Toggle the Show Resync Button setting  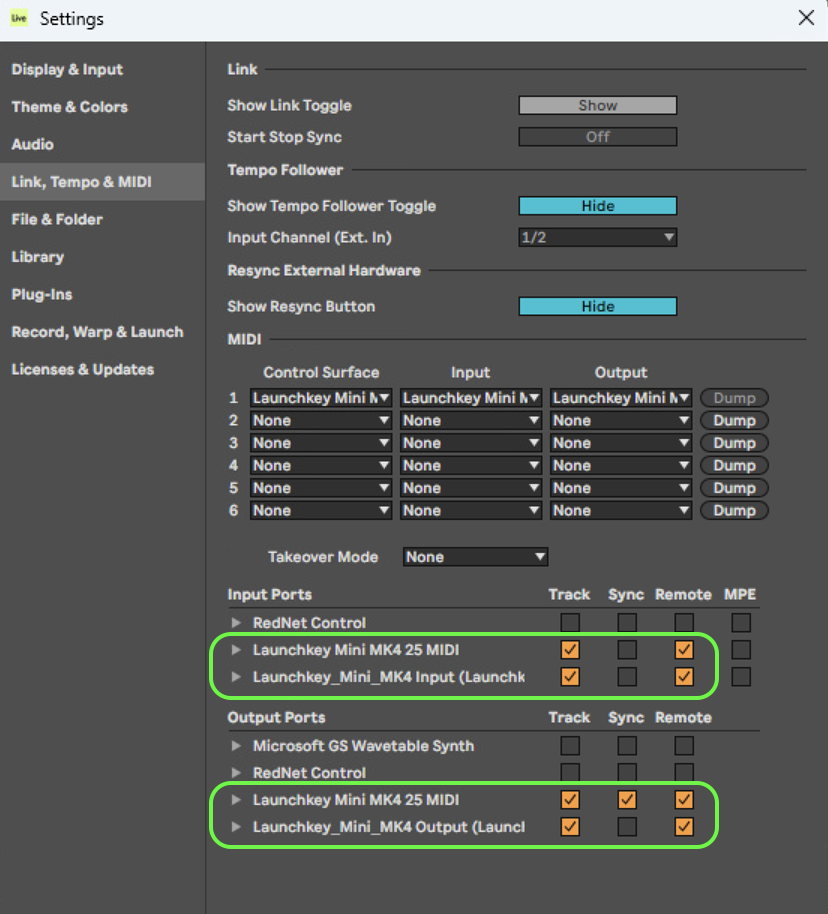tap(598, 307)
